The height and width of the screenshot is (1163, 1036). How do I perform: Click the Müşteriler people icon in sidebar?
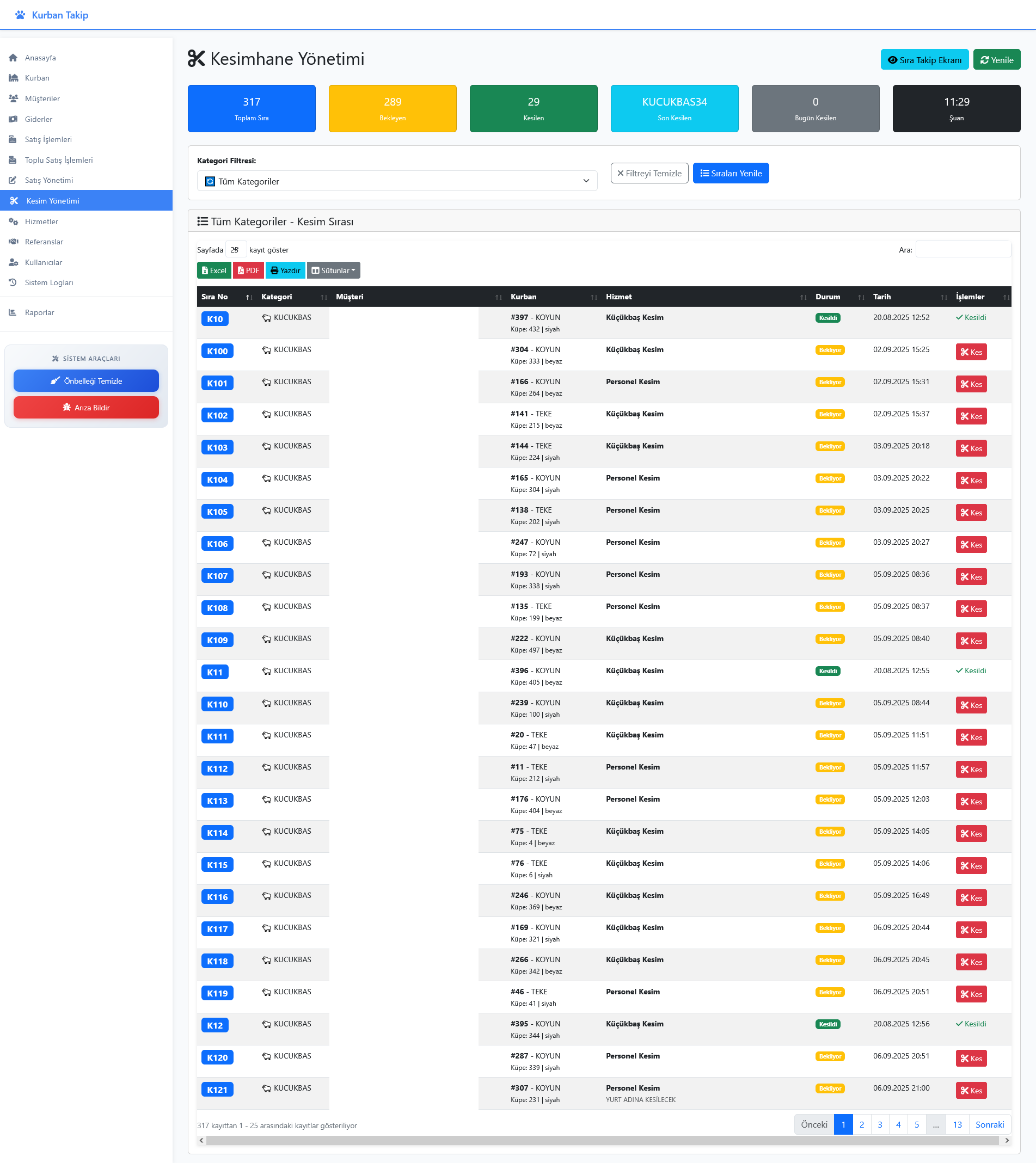[x=13, y=99]
